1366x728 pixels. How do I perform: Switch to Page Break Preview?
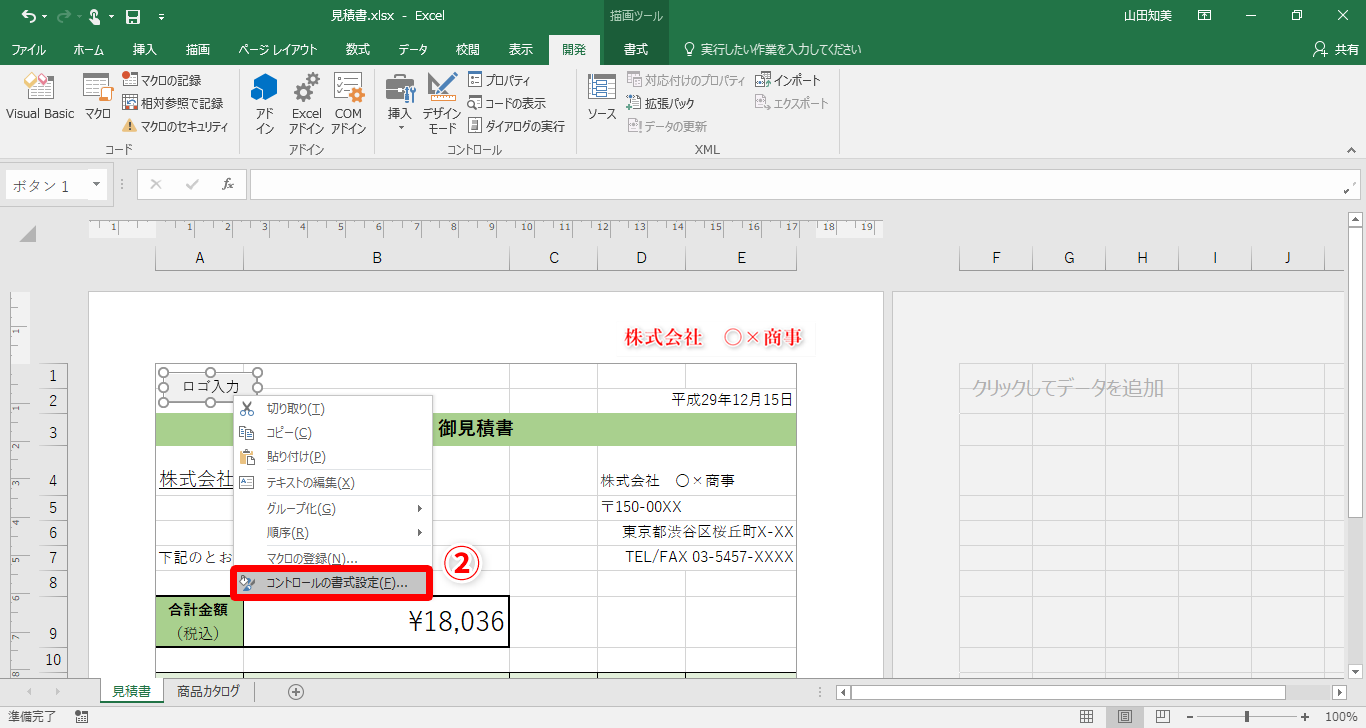(1164, 716)
